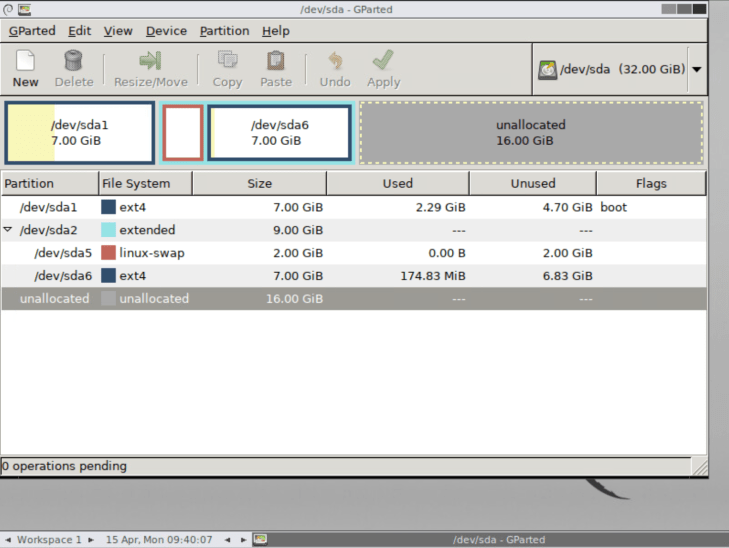Click the window resize grip at bottom-right corner
This screenshot has width=729, height=548.
pyautogui.click(x=700, y=467)
